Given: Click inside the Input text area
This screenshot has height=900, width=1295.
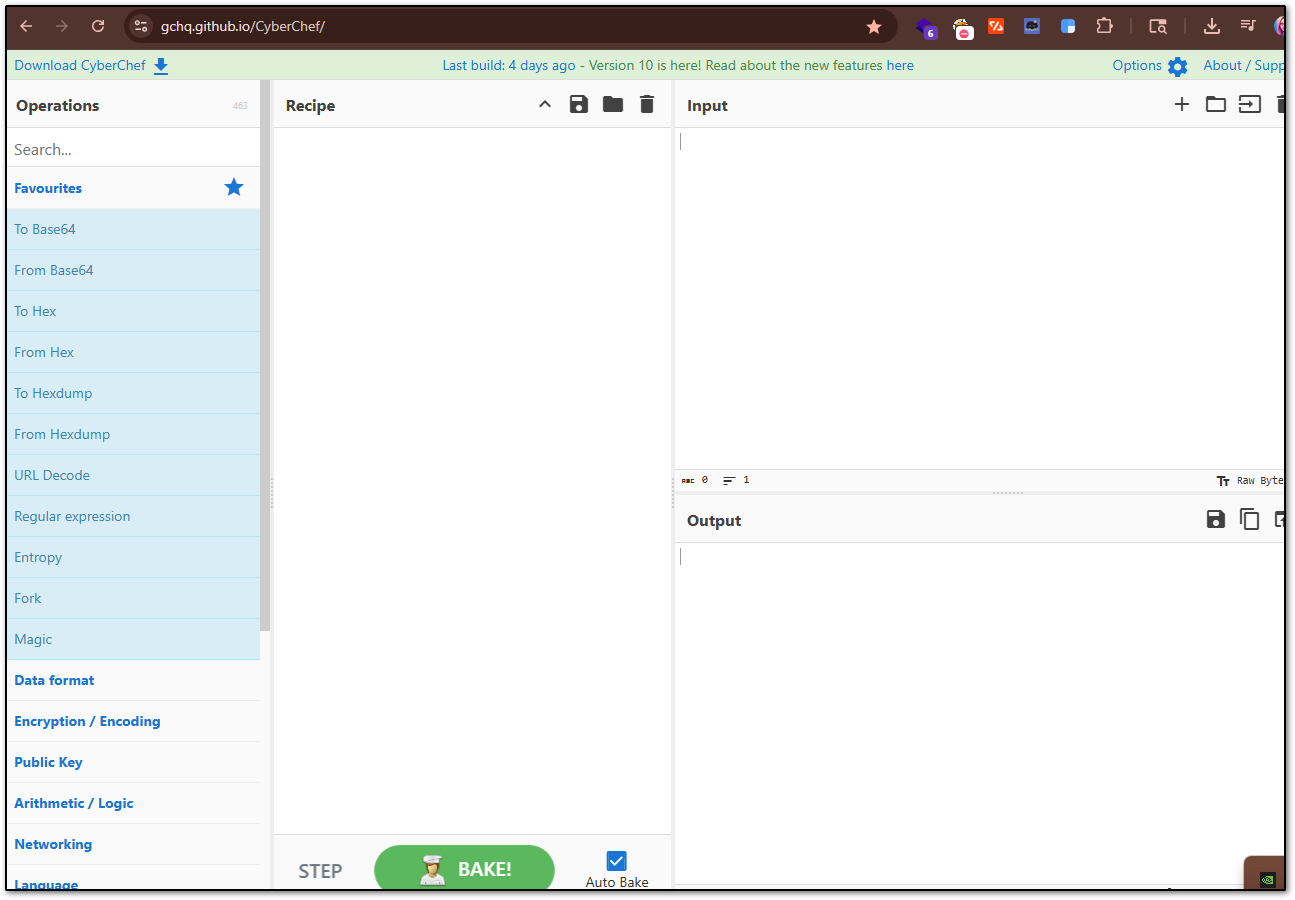Looking at the screenshot, I should click(x=979, y=298).
